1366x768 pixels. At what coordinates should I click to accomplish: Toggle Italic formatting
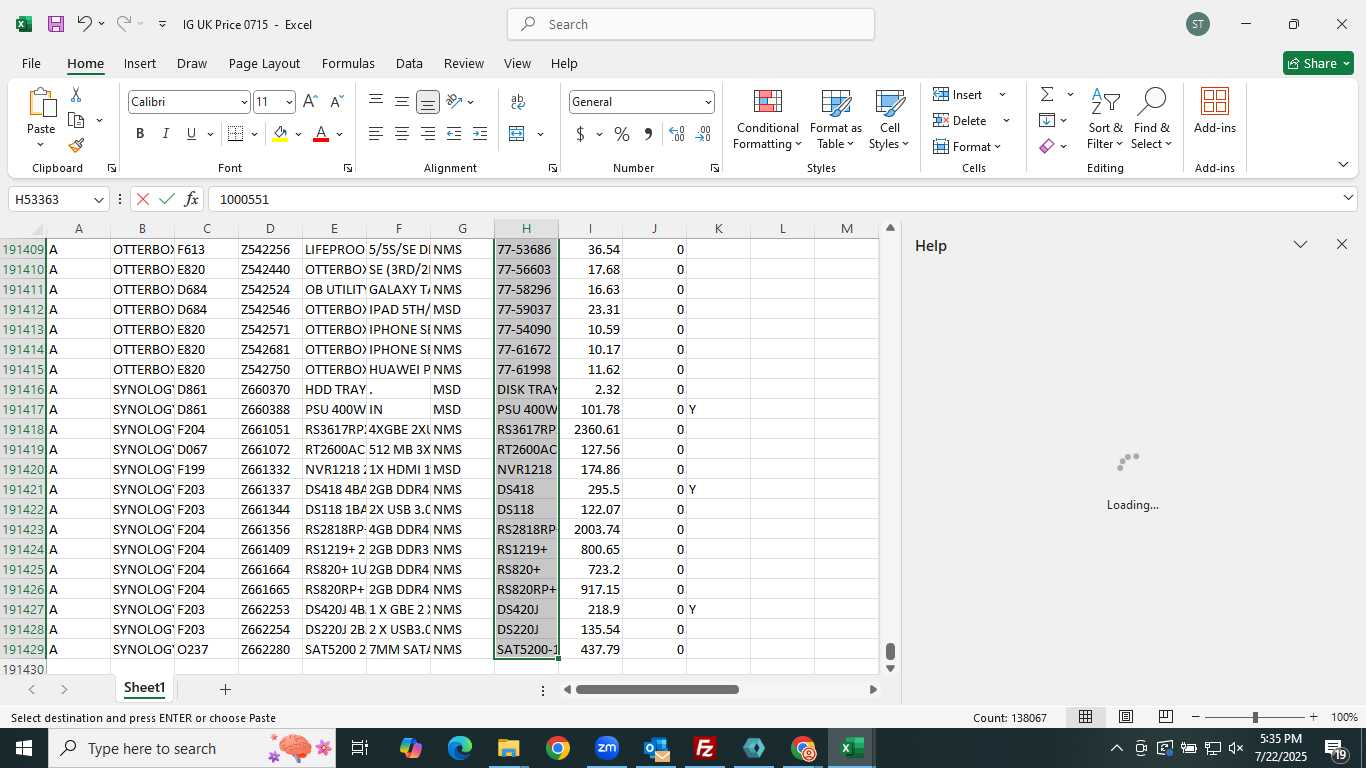click(x=166, y=134)
